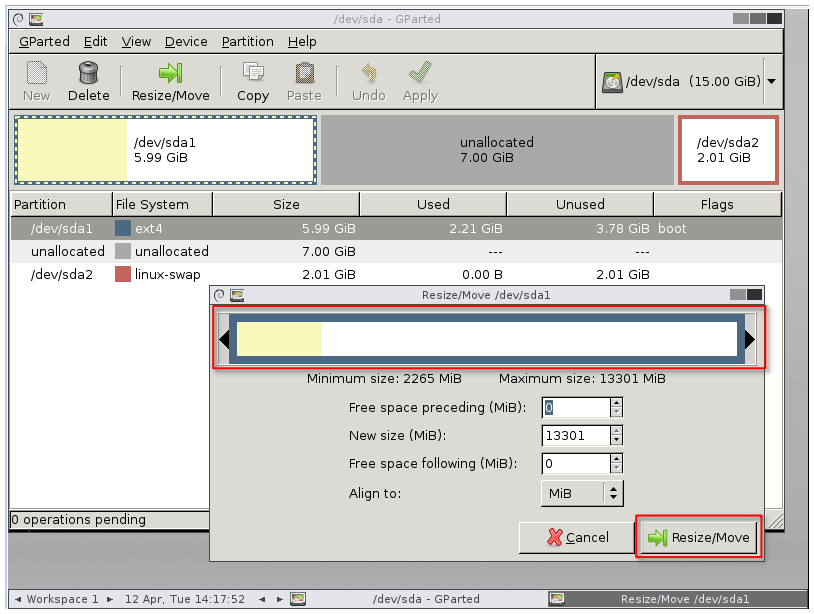
Task: Select the /dev/sda1 block in disk map
Action: coord(166,150)
